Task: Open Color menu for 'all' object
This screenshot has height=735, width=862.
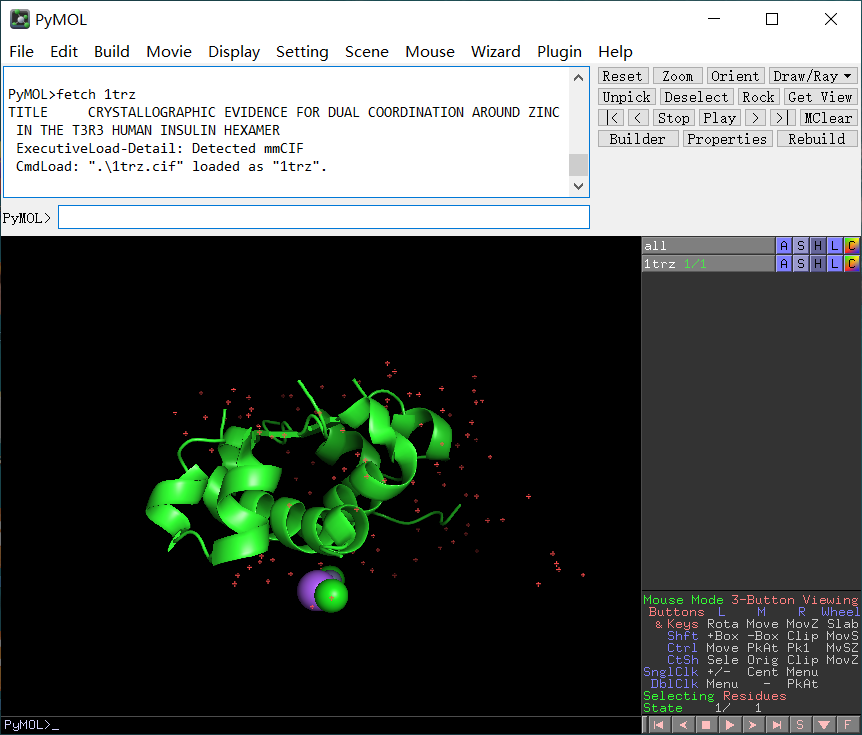Action: 852,246
